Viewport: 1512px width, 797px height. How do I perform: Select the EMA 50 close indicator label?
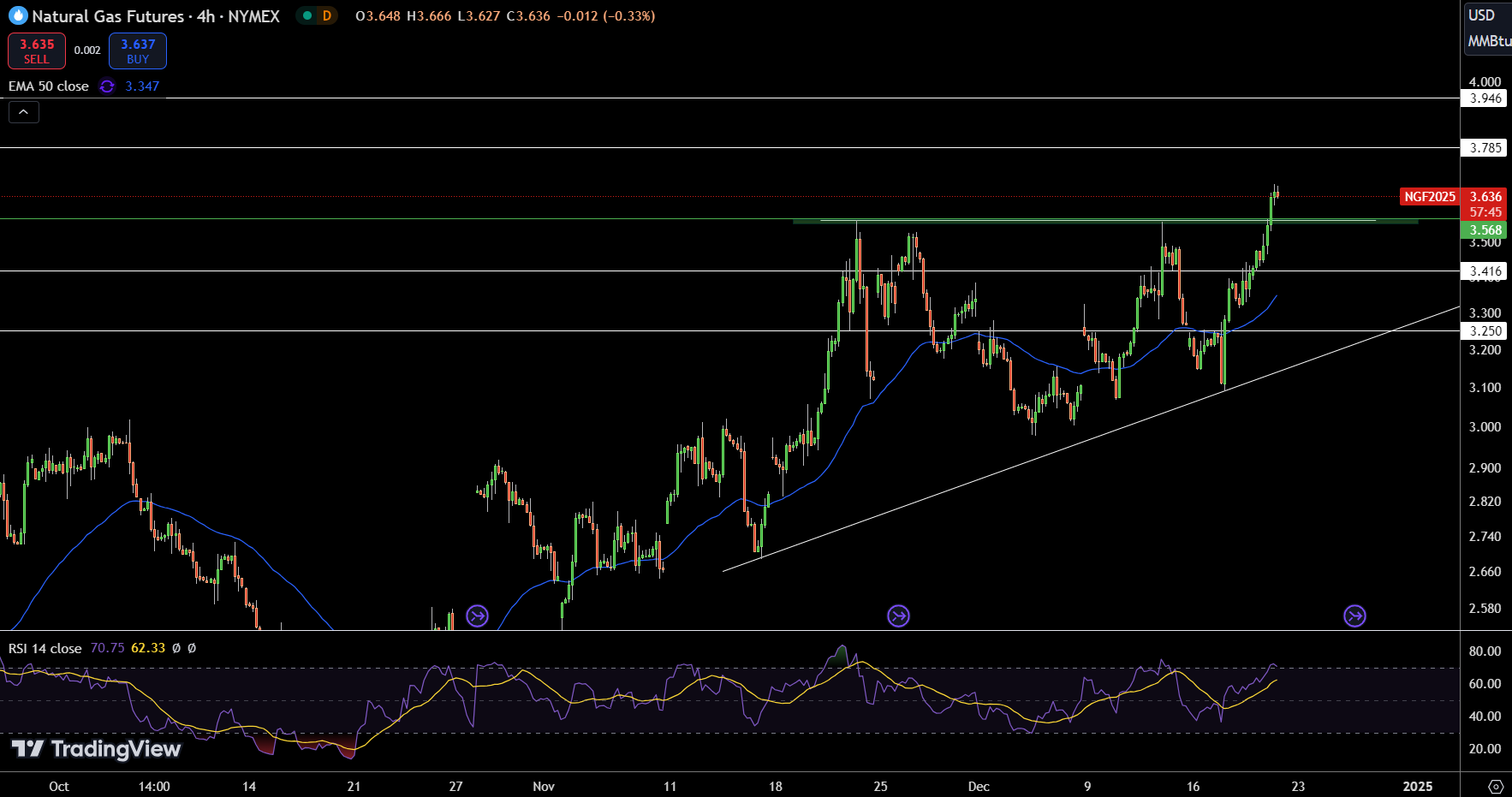(x=48, y=86)
